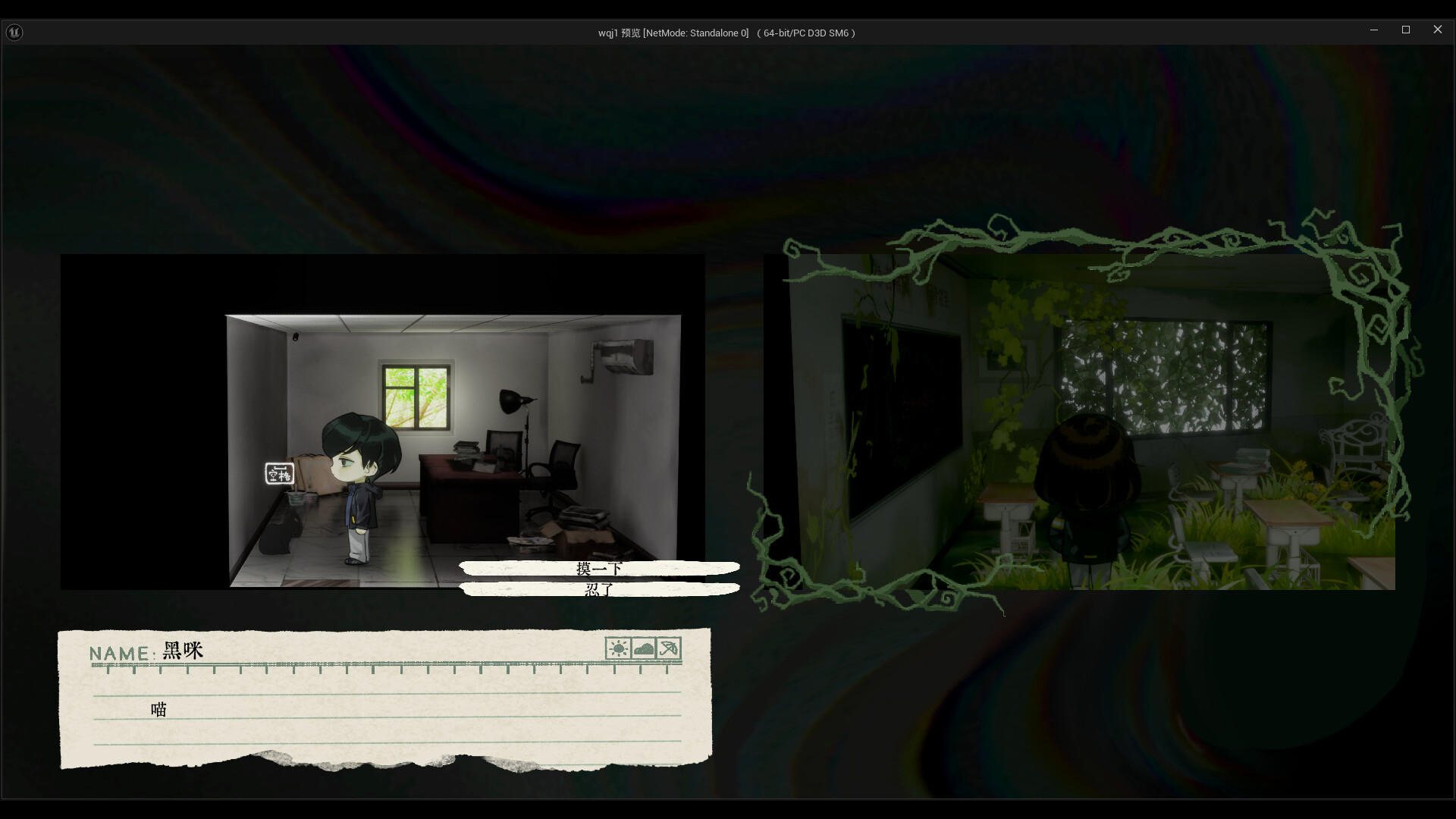Image resolution: width=1456 pixels, height=819 pixels.
Task: Close the wqj1 preview window
Action: (1438, 30)
